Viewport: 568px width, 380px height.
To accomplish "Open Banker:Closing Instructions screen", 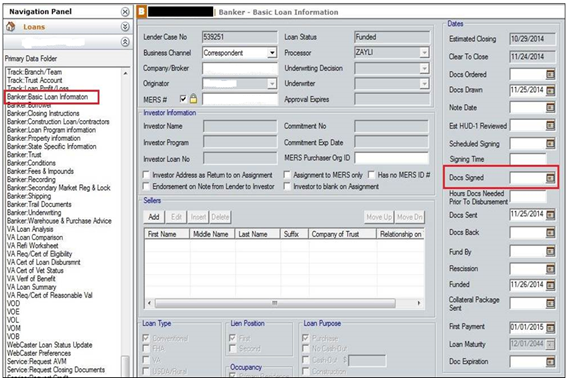I will [x=43, y=113].
